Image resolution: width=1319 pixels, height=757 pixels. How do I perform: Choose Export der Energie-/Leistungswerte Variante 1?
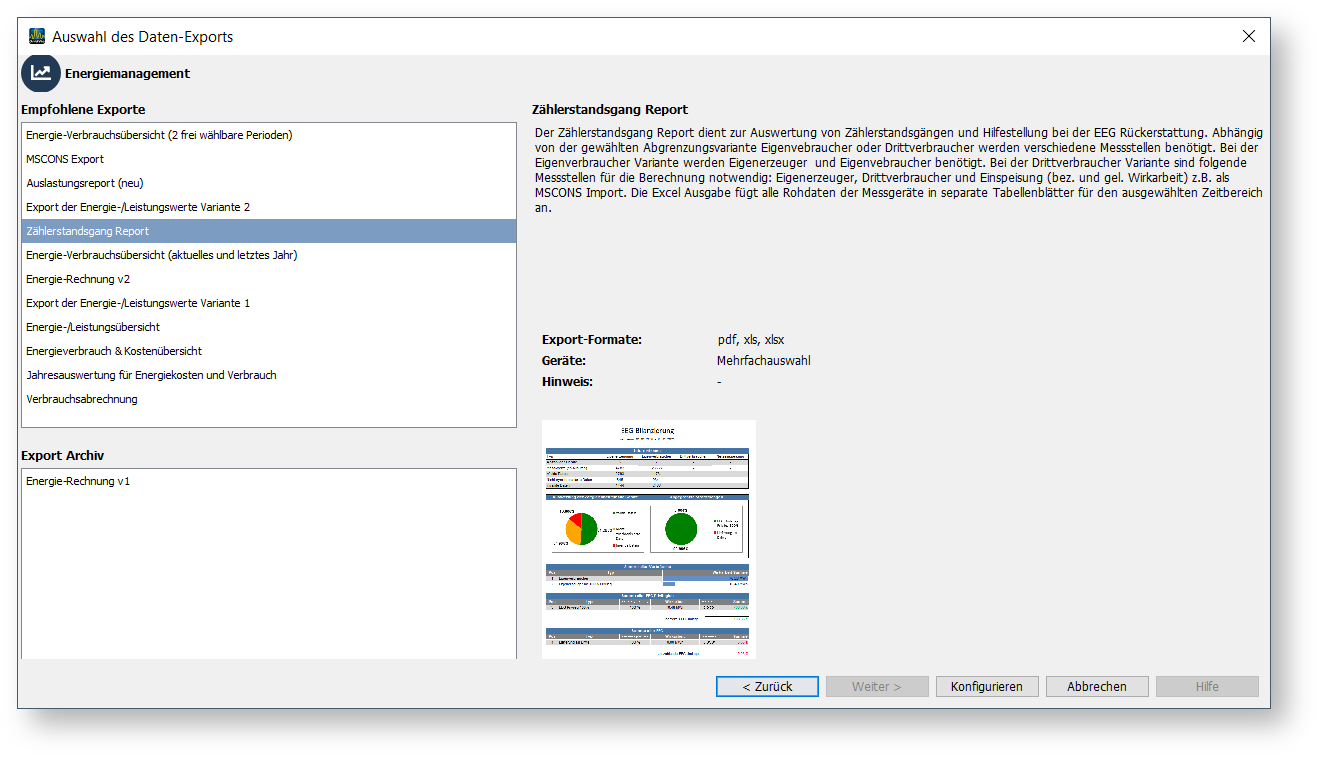[x=138, y=303]
